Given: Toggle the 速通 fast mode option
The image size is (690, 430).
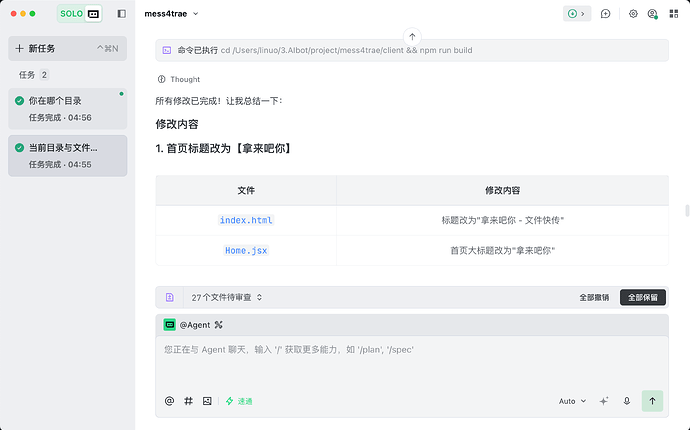Looking at the screenshot, I should click(x=239, y=401).
